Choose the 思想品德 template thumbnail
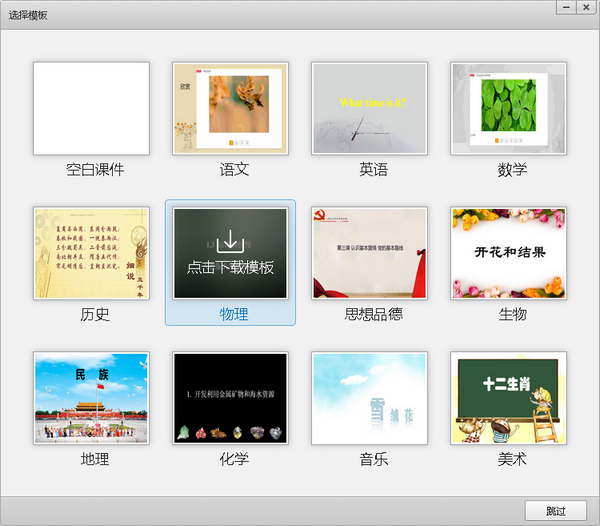Screen dimensions: 600x526 pyautogui.click(x=369, y=253)
